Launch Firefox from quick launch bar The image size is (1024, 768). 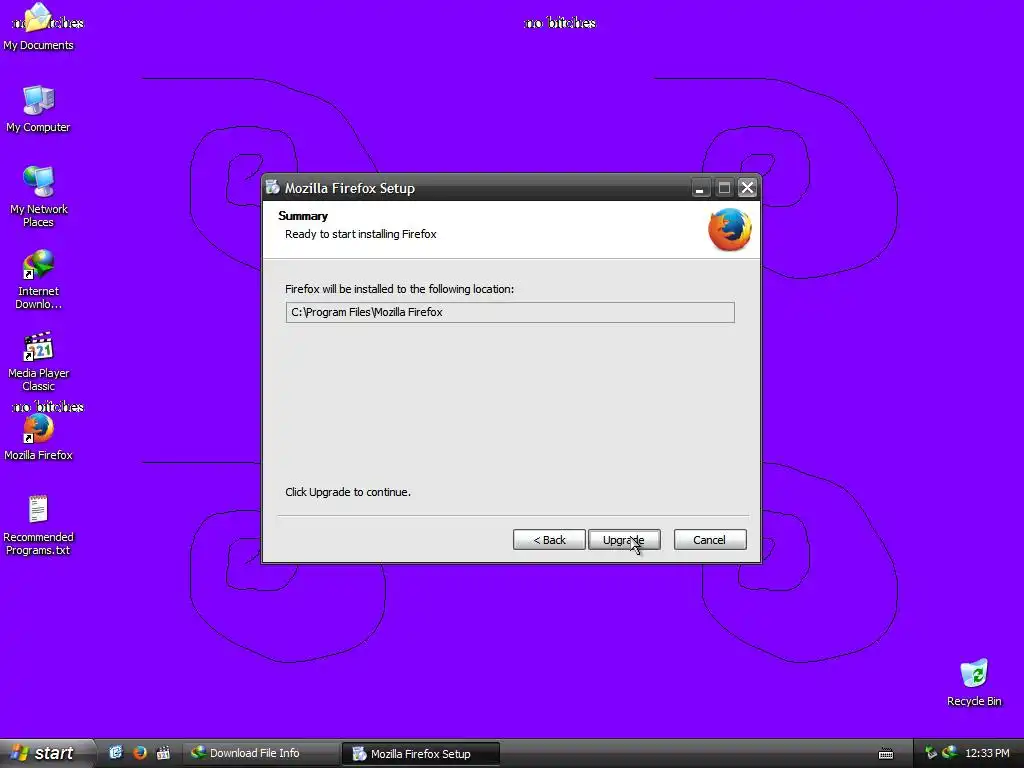140,753
